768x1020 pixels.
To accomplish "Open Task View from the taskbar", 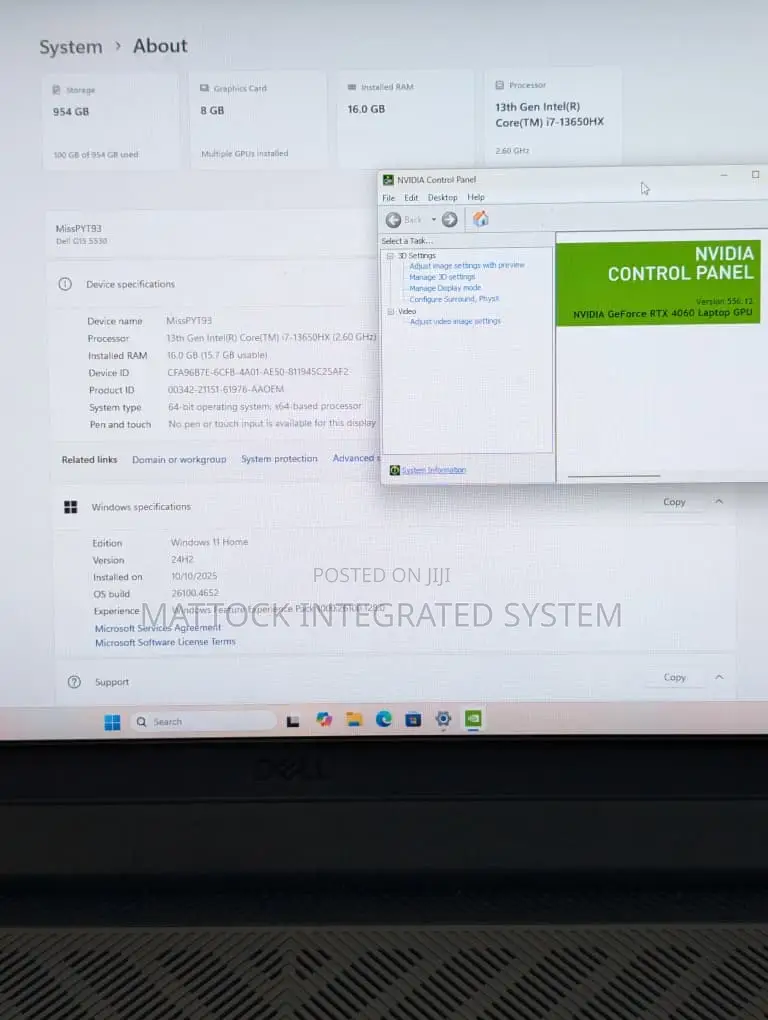I will [x=293, y=721].
